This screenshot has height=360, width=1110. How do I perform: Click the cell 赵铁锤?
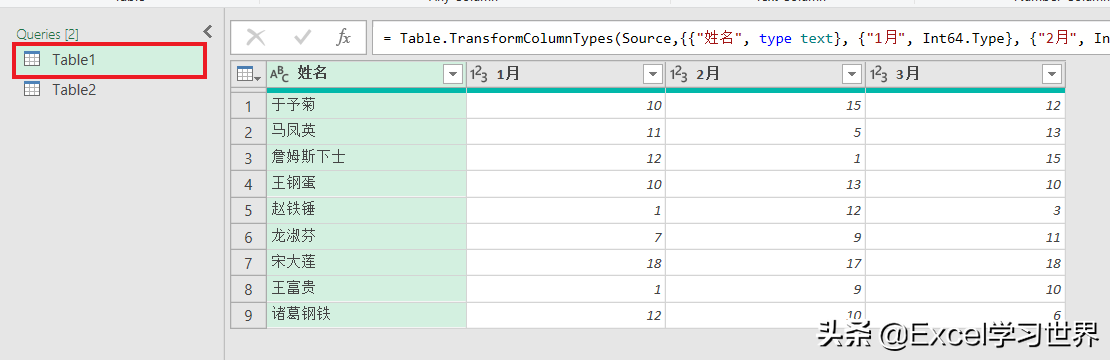(x=366, y=211)
